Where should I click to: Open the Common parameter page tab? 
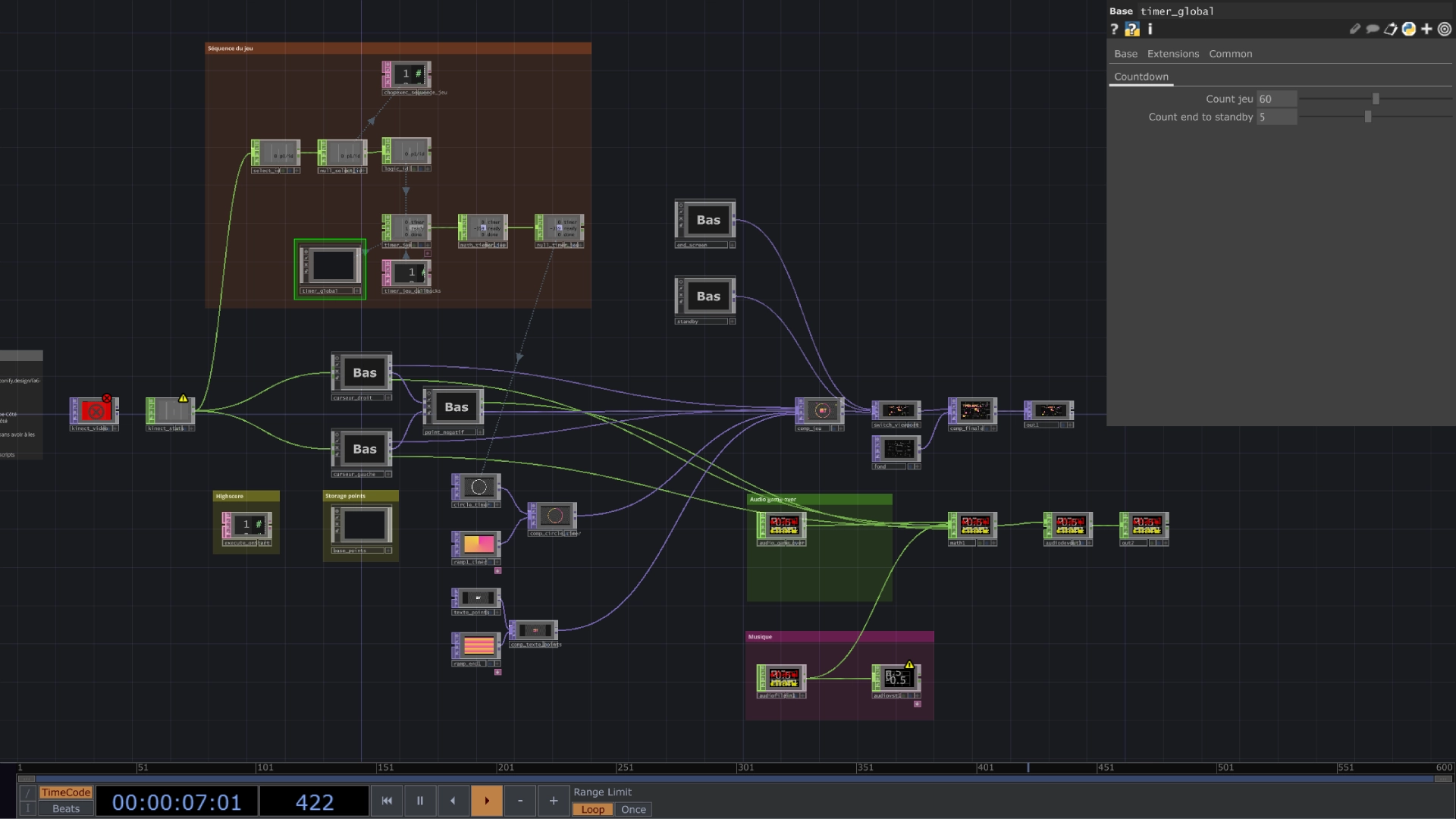(x=1230, y=54)
